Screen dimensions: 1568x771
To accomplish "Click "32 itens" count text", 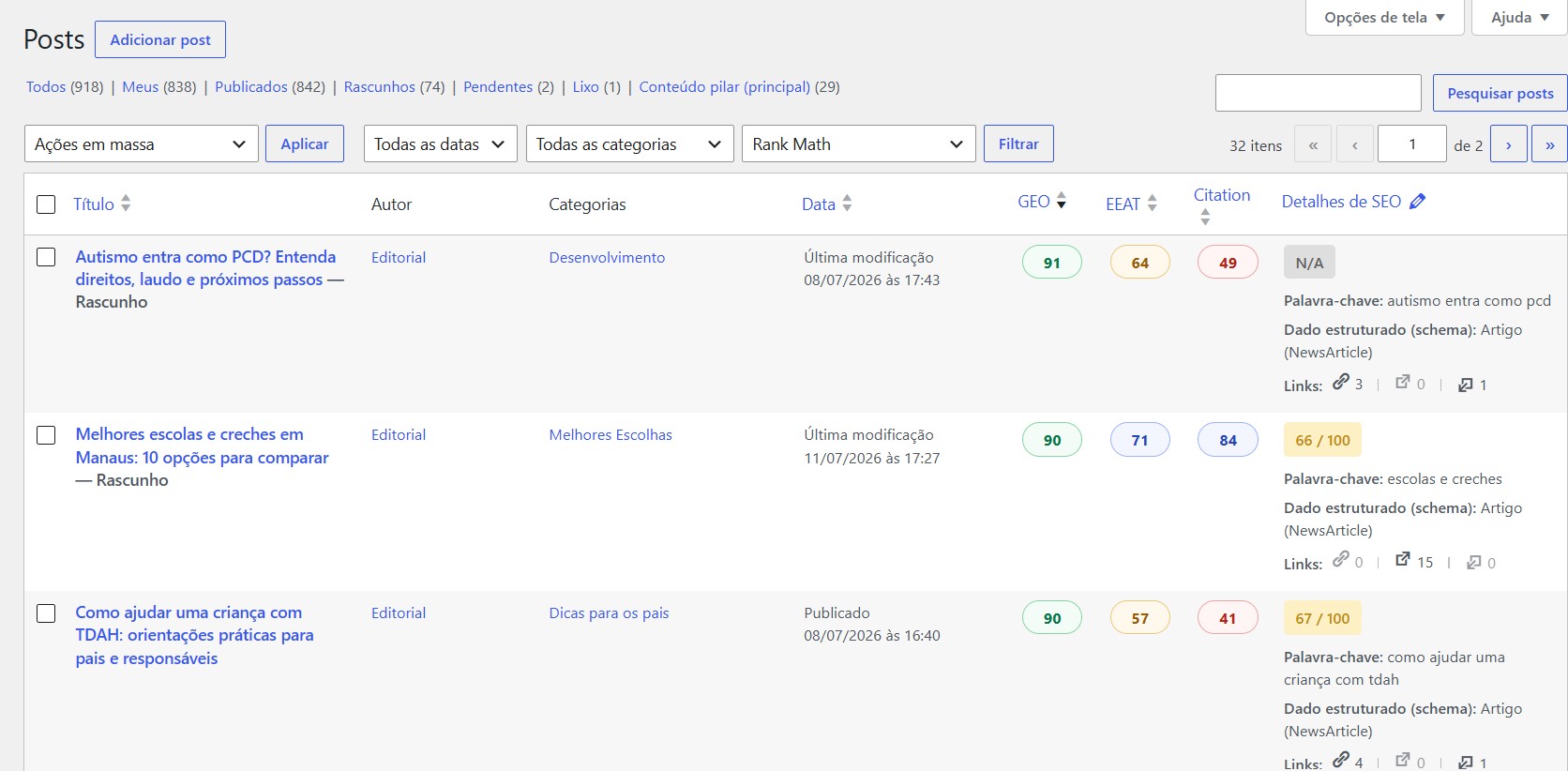I will coord(1256,145).
